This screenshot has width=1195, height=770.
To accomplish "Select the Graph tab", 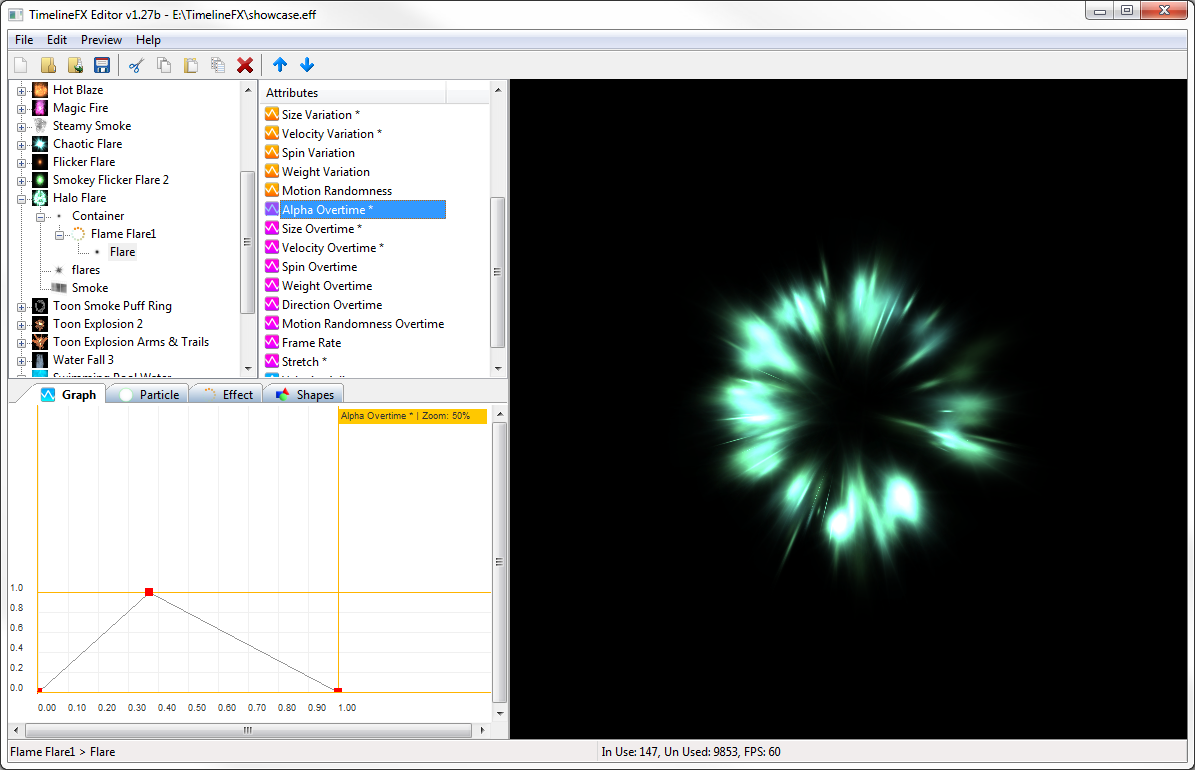I will click(x=68, y=394).
